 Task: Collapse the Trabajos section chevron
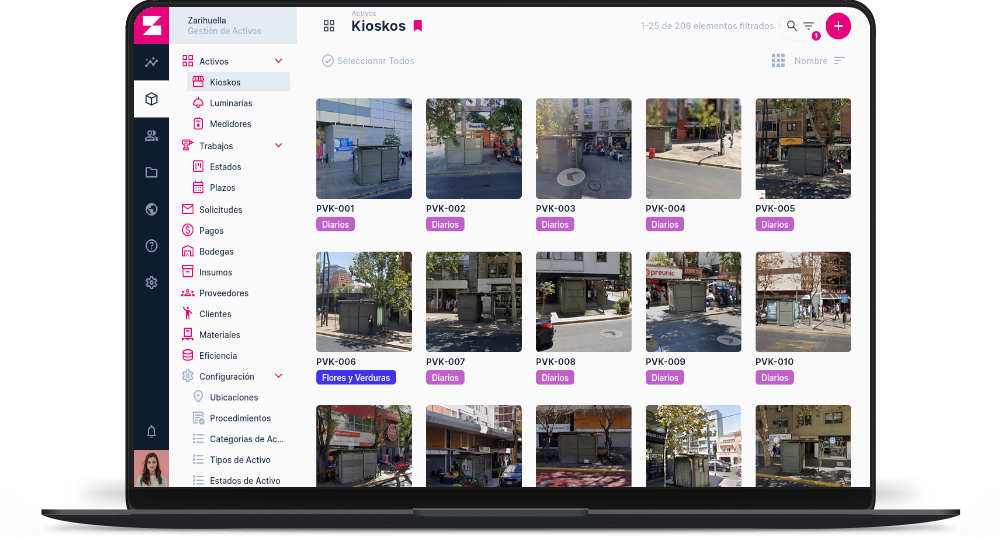click(x=279, y=146)
